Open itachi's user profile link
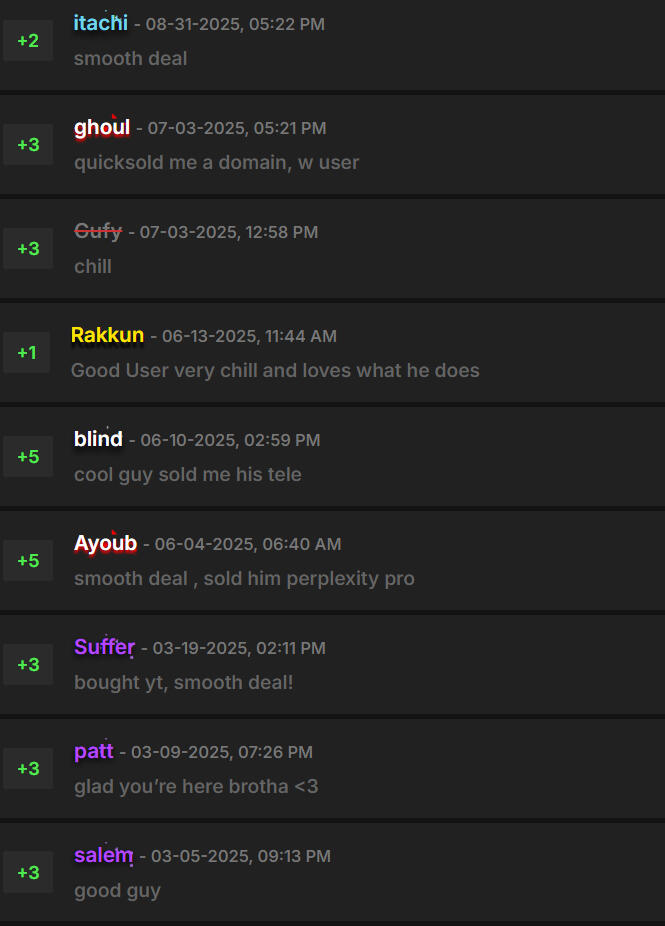This screenshot has width=665, height=926. (x=100, y=23)
